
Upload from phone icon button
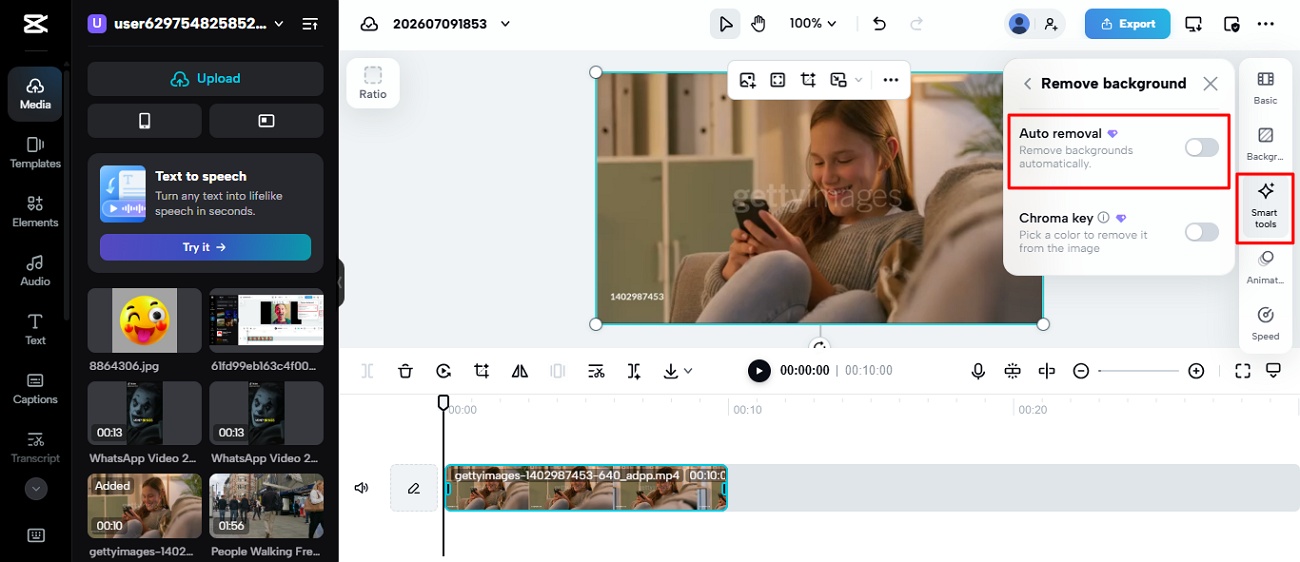(x=144, y=121)
